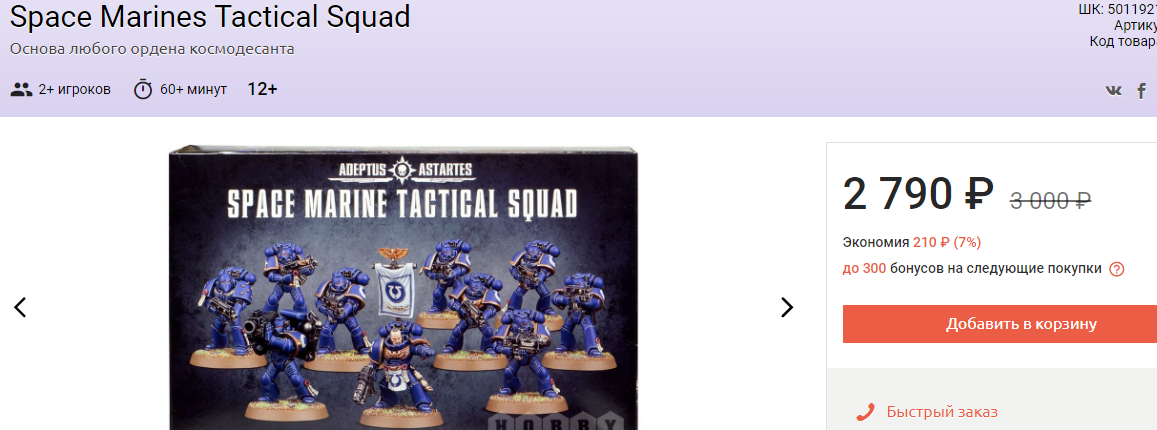Open the bonuses help question mark

1116,269
